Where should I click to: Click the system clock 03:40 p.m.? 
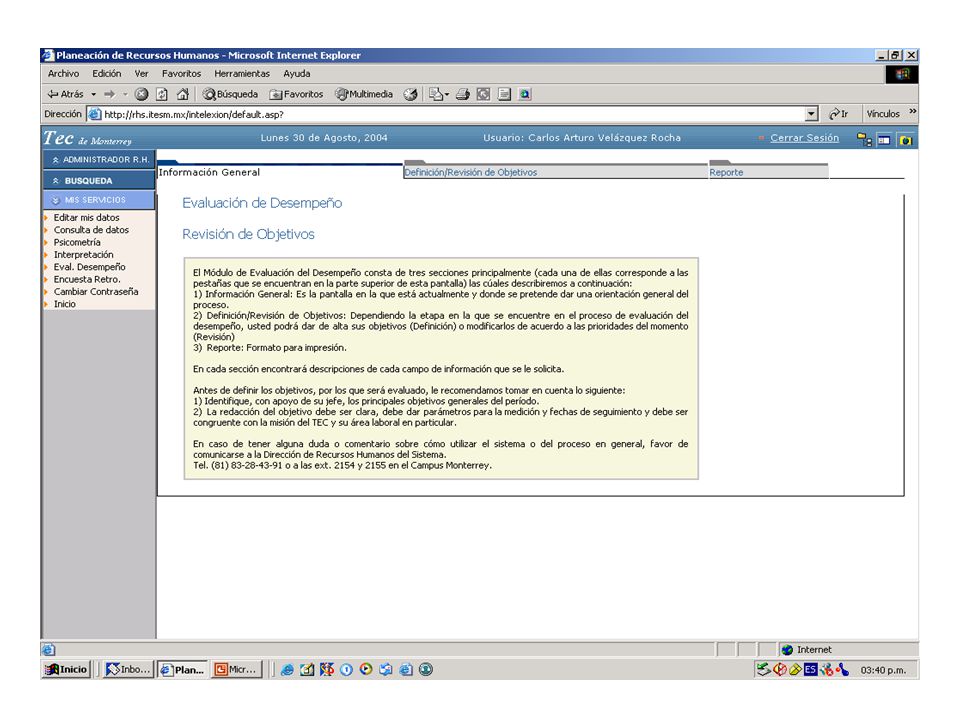pos(883,670)
